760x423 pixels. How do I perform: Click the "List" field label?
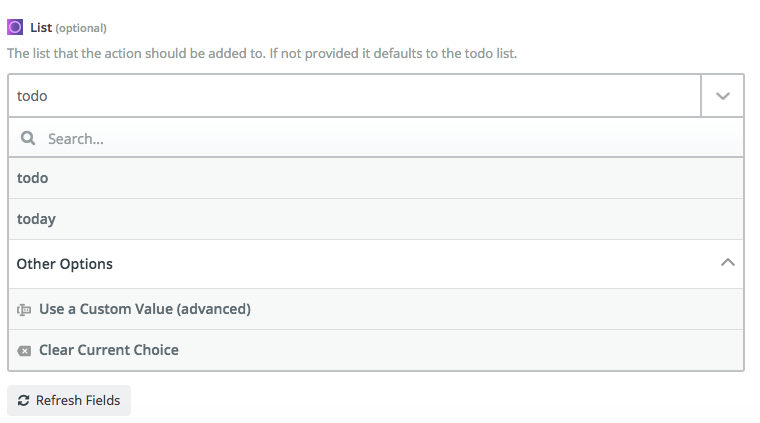point(41,27)
